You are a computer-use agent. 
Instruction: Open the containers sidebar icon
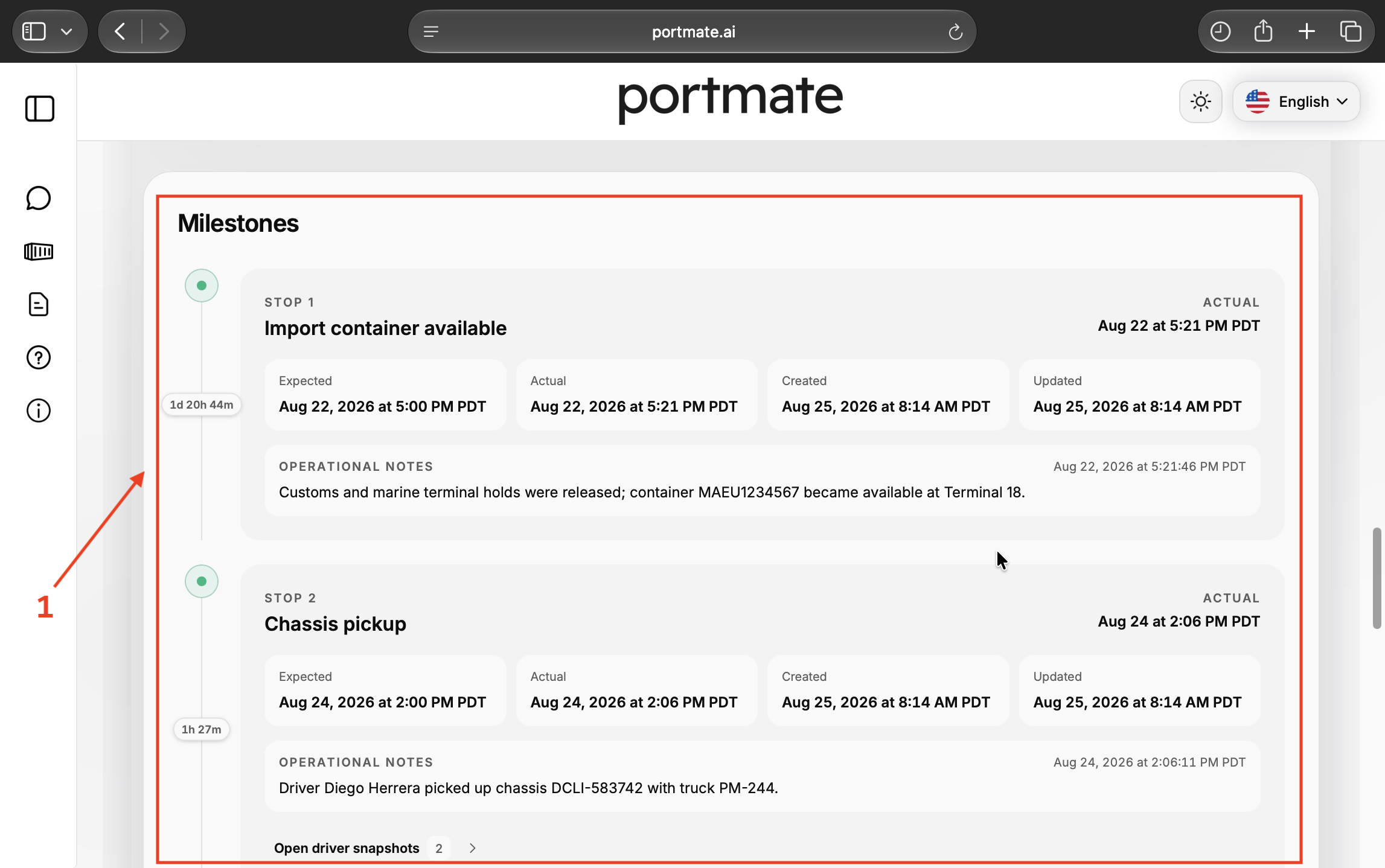(x=39, y=251)
